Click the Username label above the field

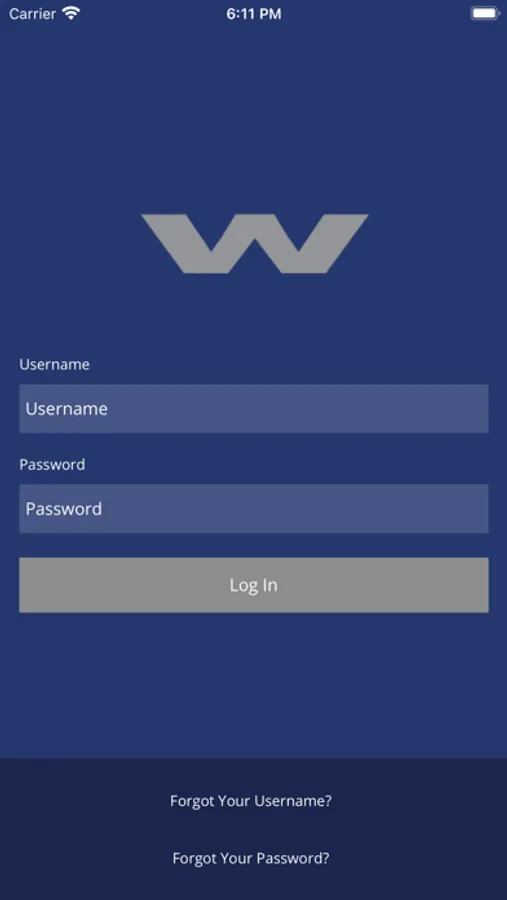[55, 364]
